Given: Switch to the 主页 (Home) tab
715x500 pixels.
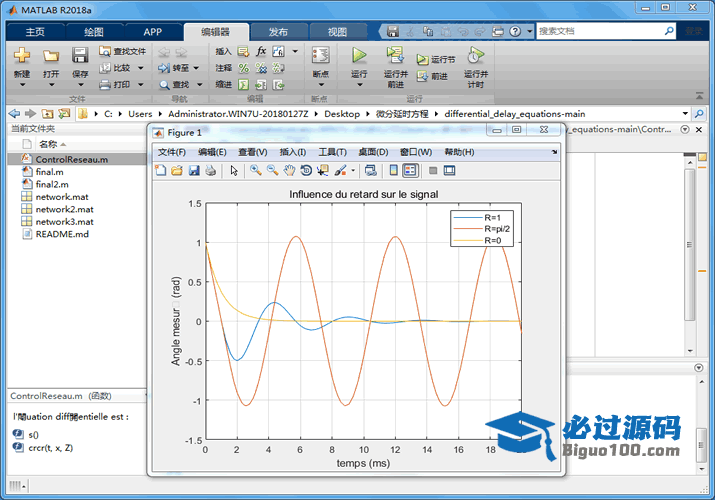Looking at the screenshot, I should point(35,32).
